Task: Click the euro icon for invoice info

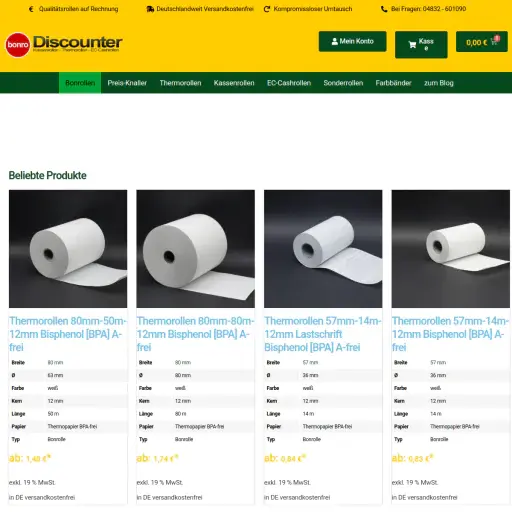Action: 31,9
